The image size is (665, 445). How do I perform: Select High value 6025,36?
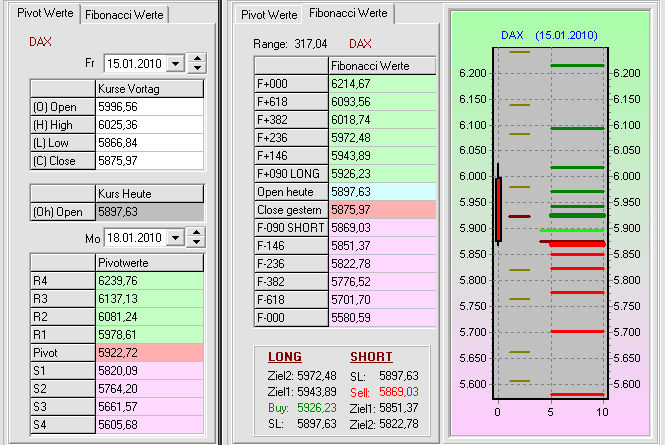click(149, 125)
